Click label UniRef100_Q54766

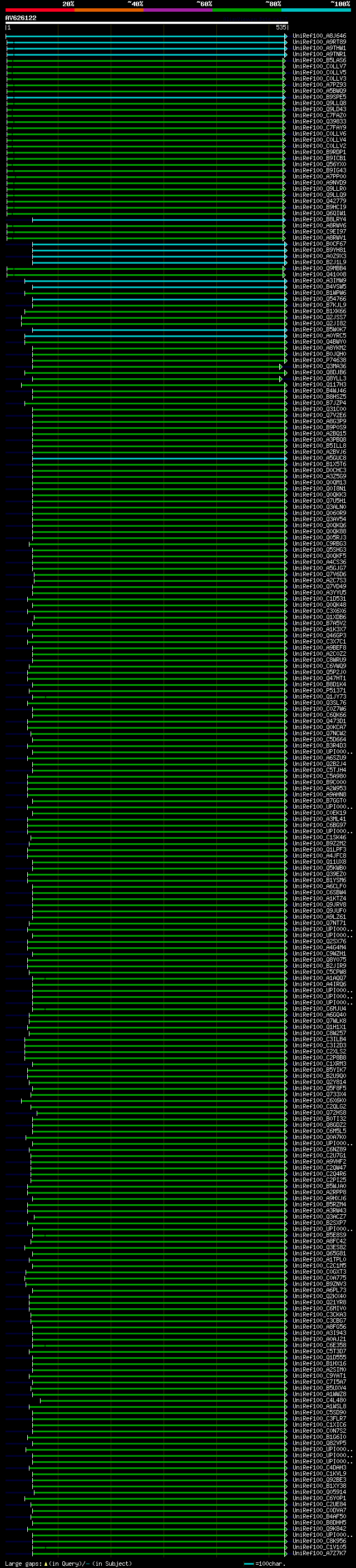click(x=319, y=299)
